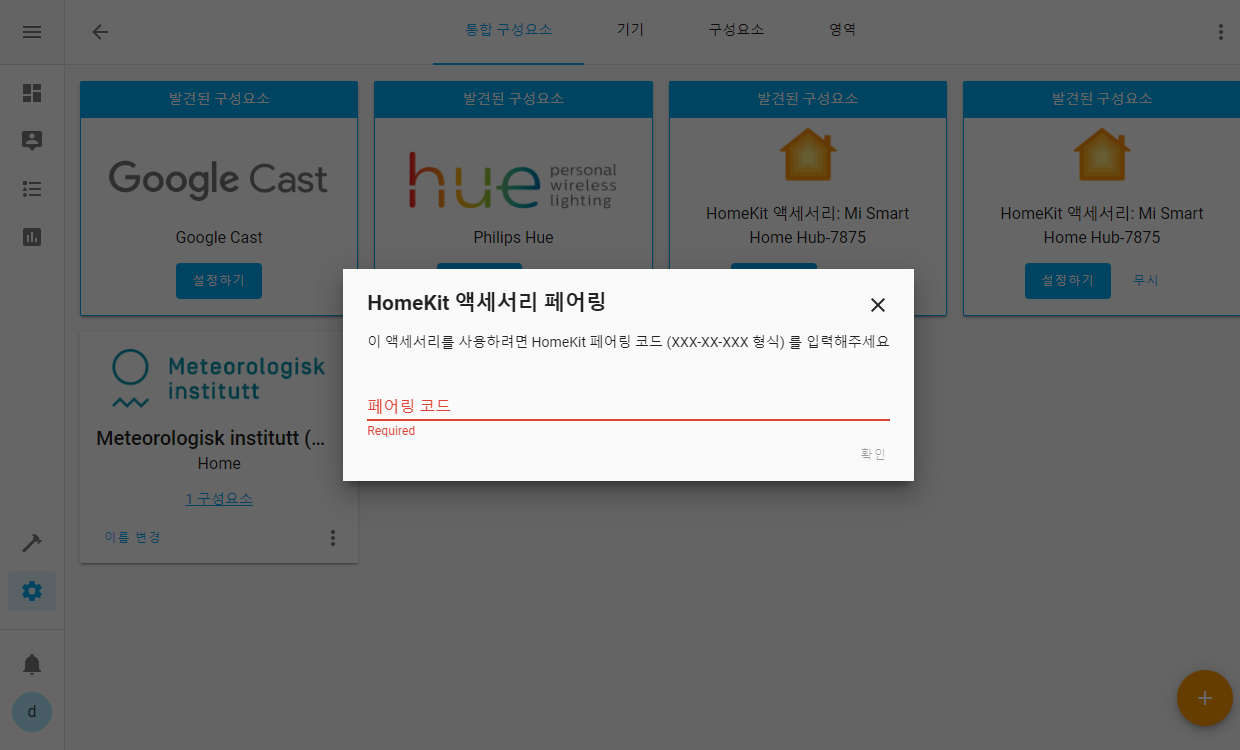Image resolution: width=1240 pixels, height=750 pixels.
Task: Click 무시 on rightmost HomeKit card
Action: [1145, 281]
